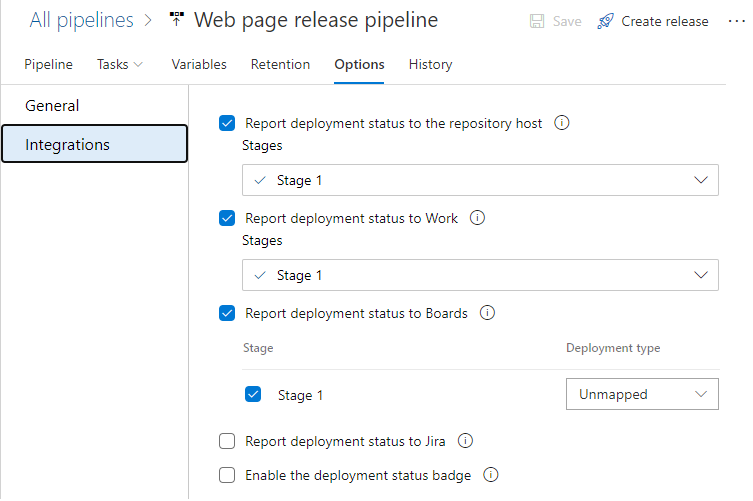Enable the deployment status badge checkbox
Viewport: 753px width, 501px height.
pos(227,475)
